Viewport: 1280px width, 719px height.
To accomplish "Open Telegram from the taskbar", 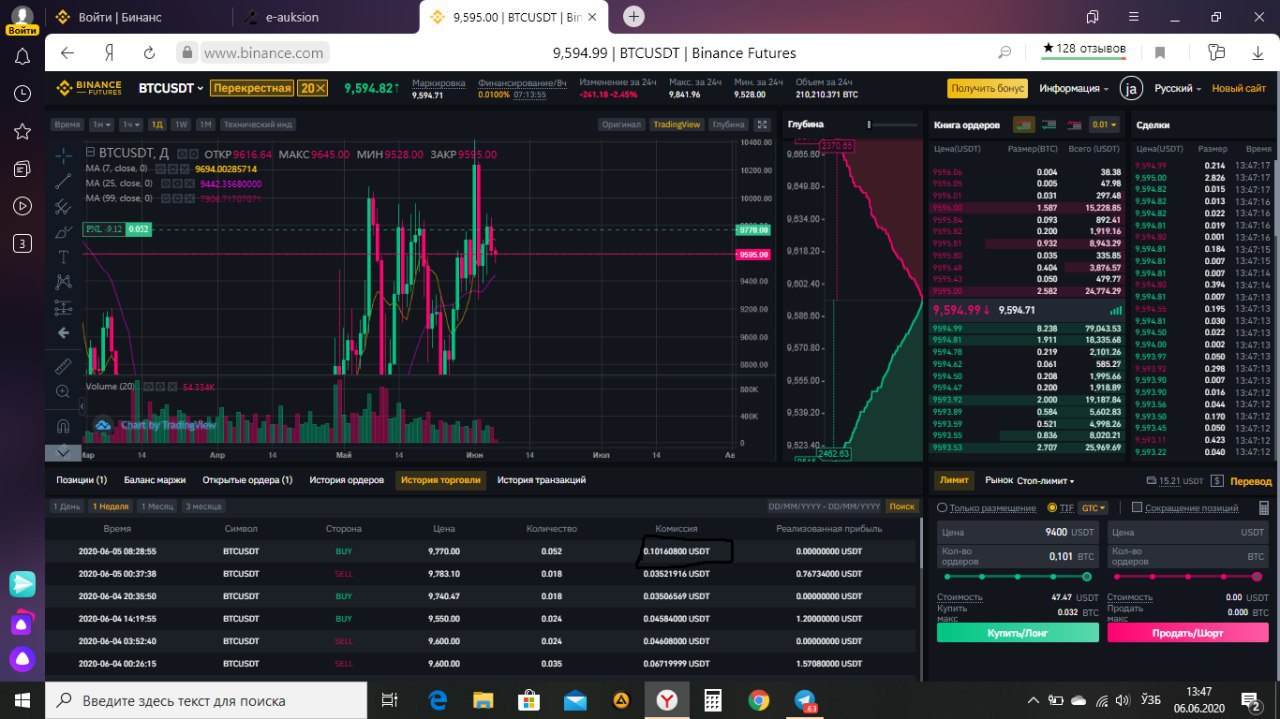I will (x=805, y=700).
